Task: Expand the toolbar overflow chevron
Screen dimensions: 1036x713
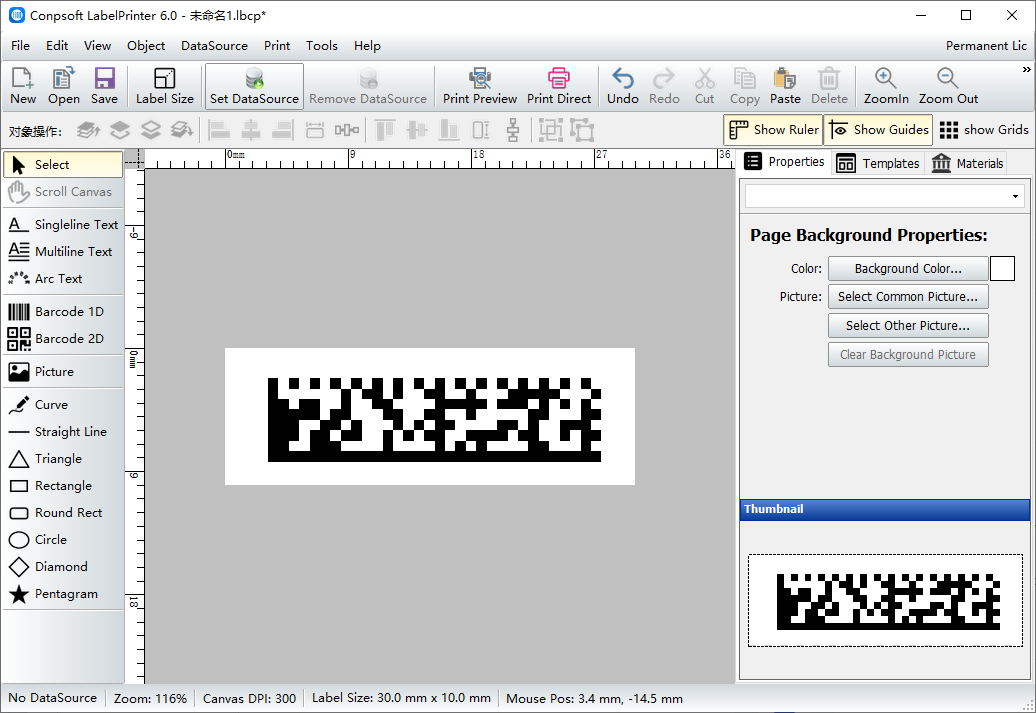Action: point(1027,69)
